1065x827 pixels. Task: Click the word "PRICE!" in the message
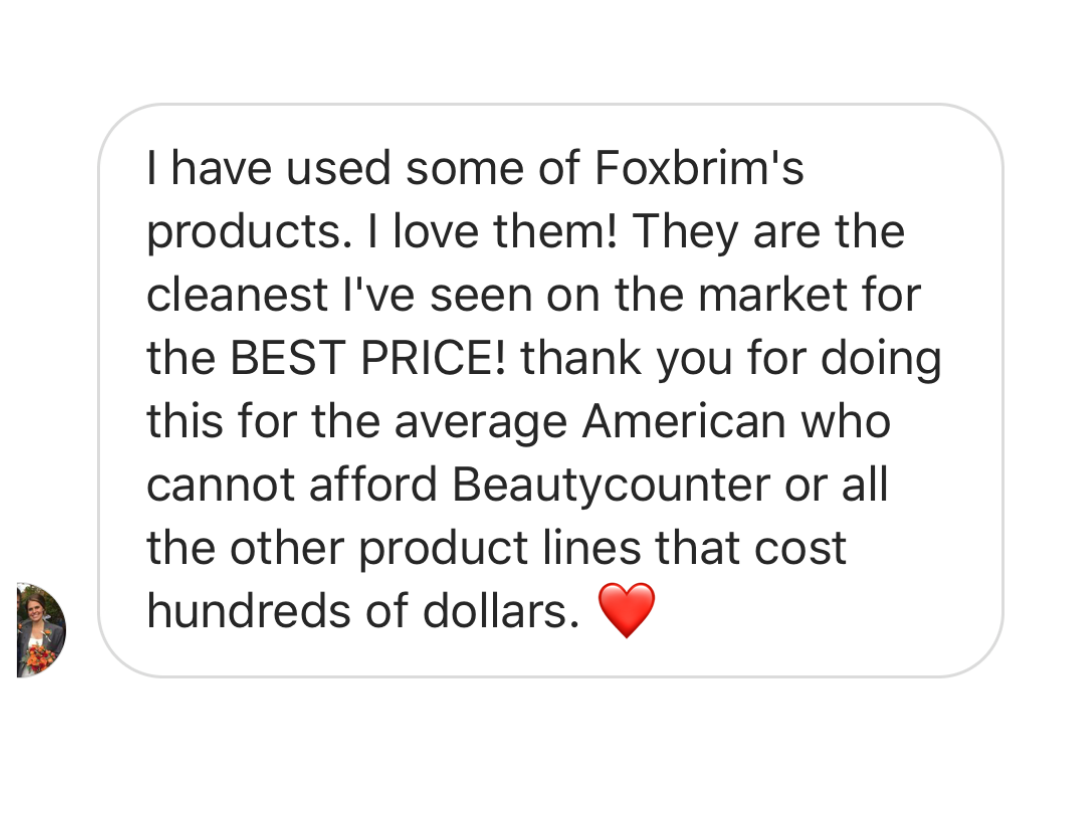pyautogui.click(x=433, y=358)
